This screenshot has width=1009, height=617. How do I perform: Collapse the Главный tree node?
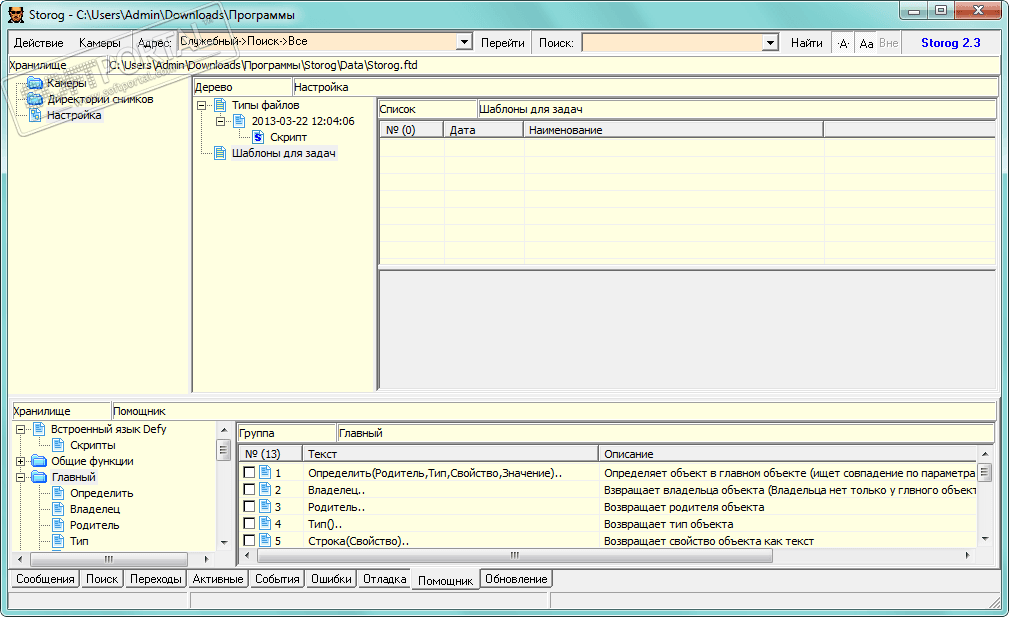pos(21,477)
